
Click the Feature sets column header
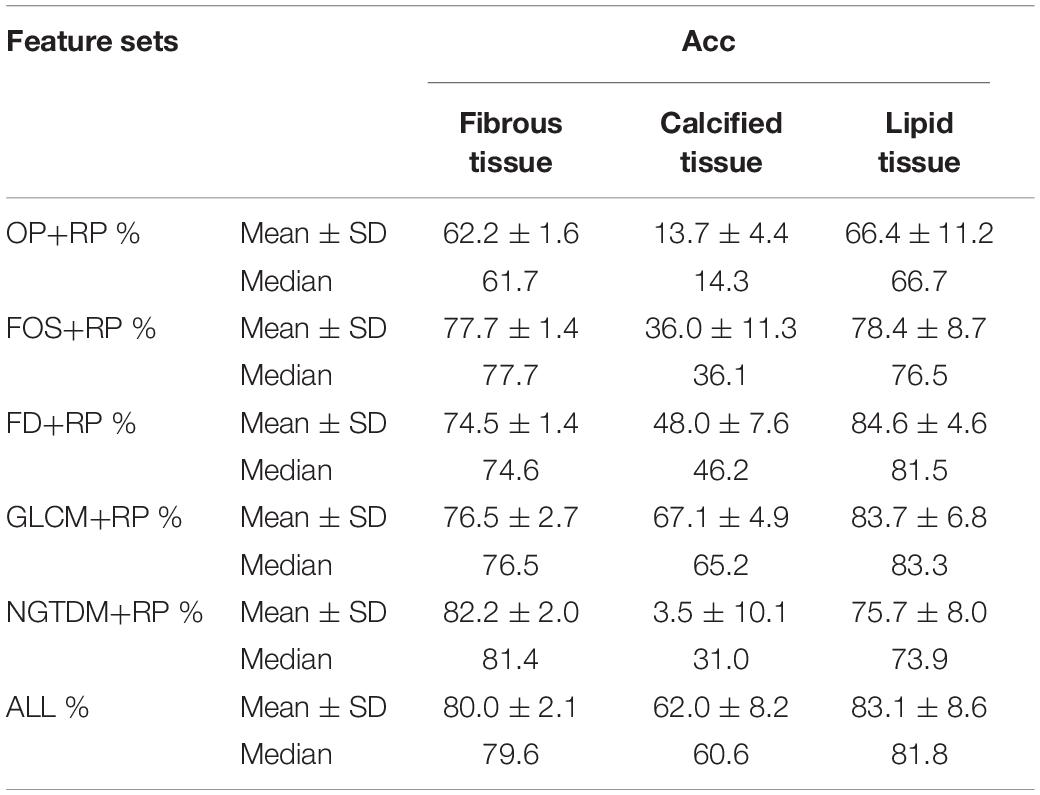(92, 42)
